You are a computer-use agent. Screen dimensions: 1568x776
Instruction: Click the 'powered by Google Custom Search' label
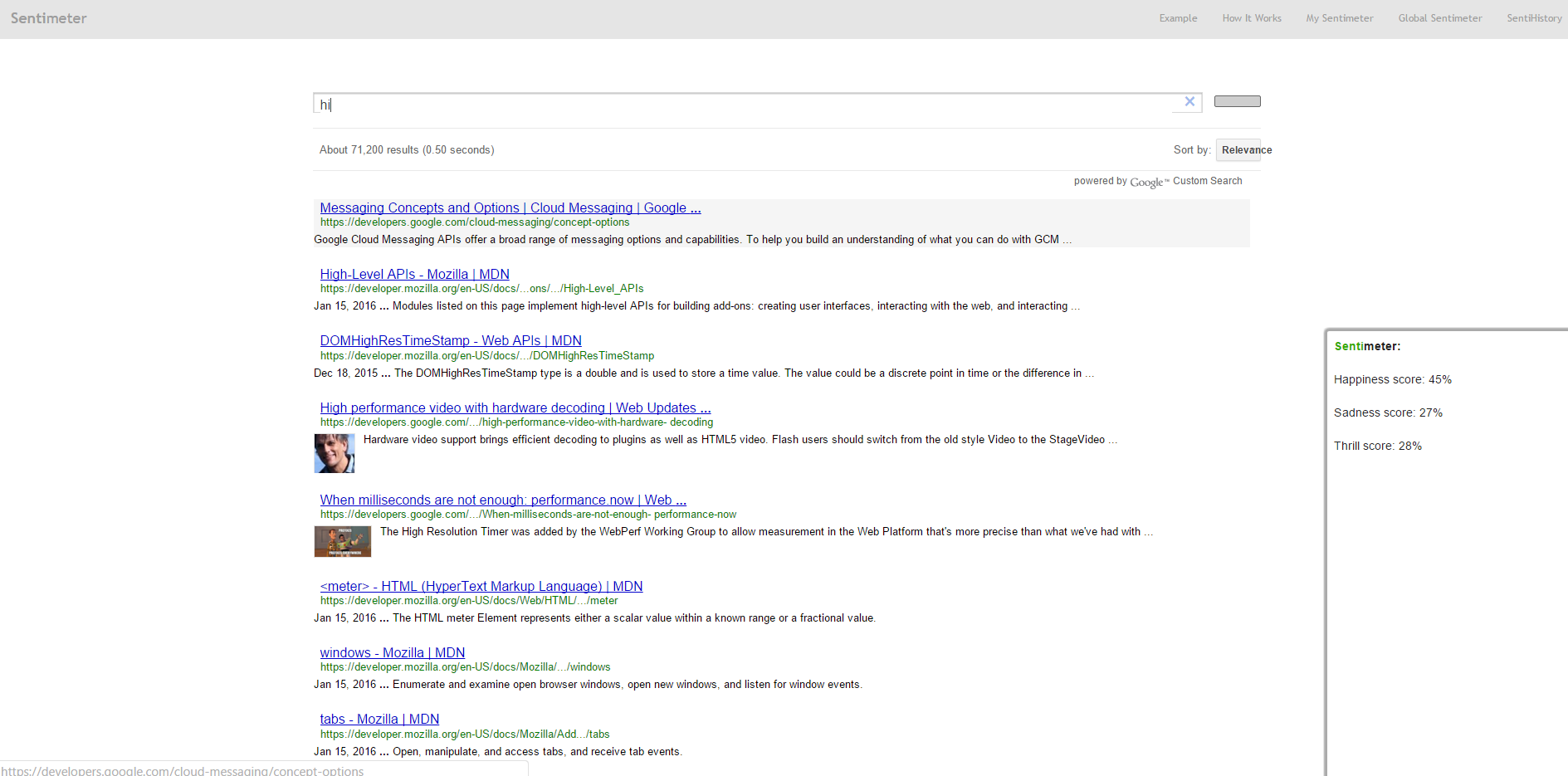(1158, 182)
